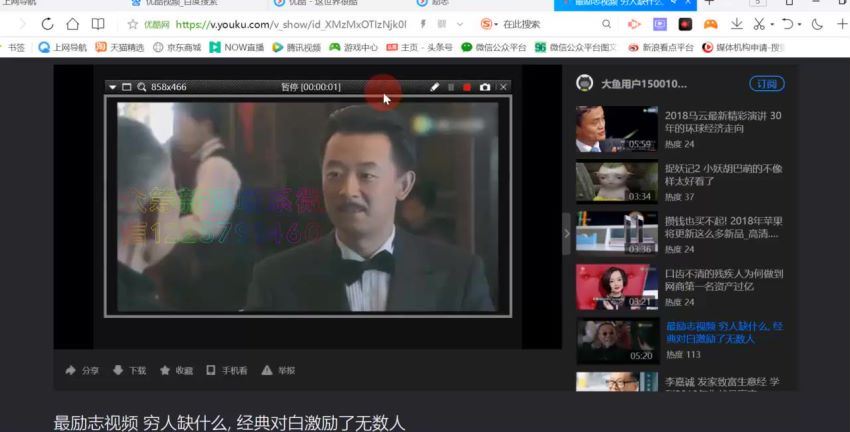Open the browser downloads icon
This screenshot has width=850, height=432.
(x=736, y=24)
